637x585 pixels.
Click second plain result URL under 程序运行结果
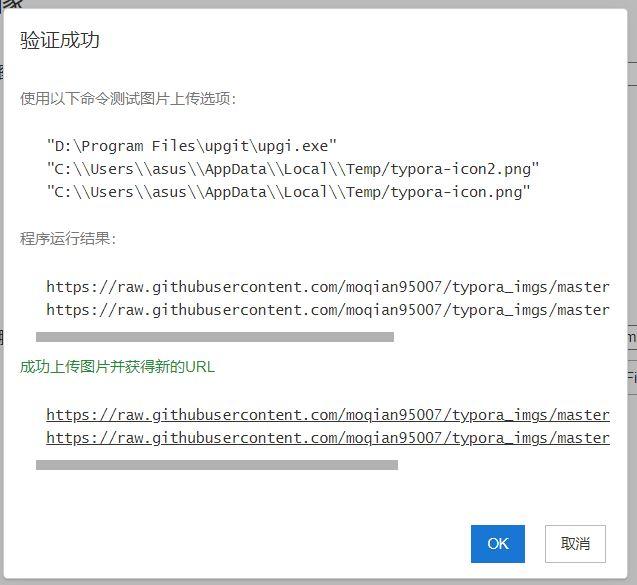coord(328,310)
